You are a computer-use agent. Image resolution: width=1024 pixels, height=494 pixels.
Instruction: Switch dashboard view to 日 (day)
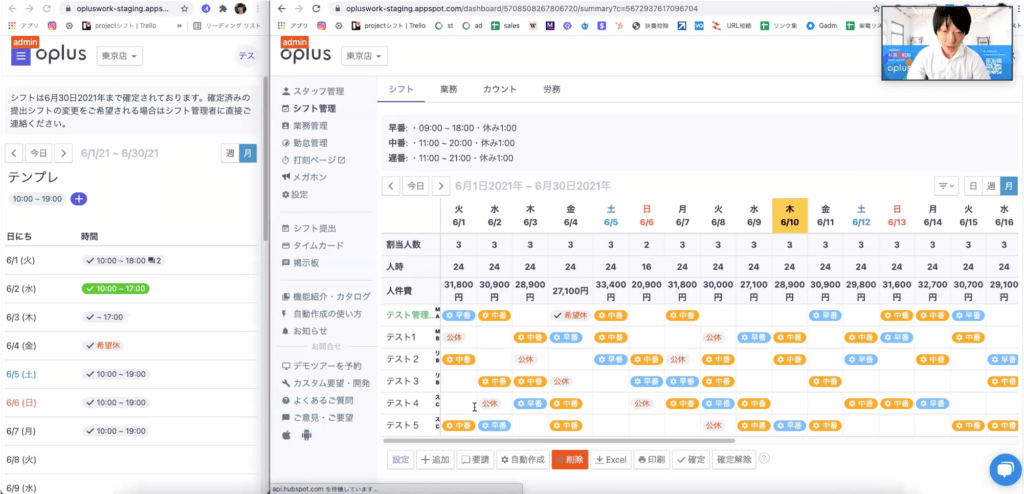click(973, 186)
